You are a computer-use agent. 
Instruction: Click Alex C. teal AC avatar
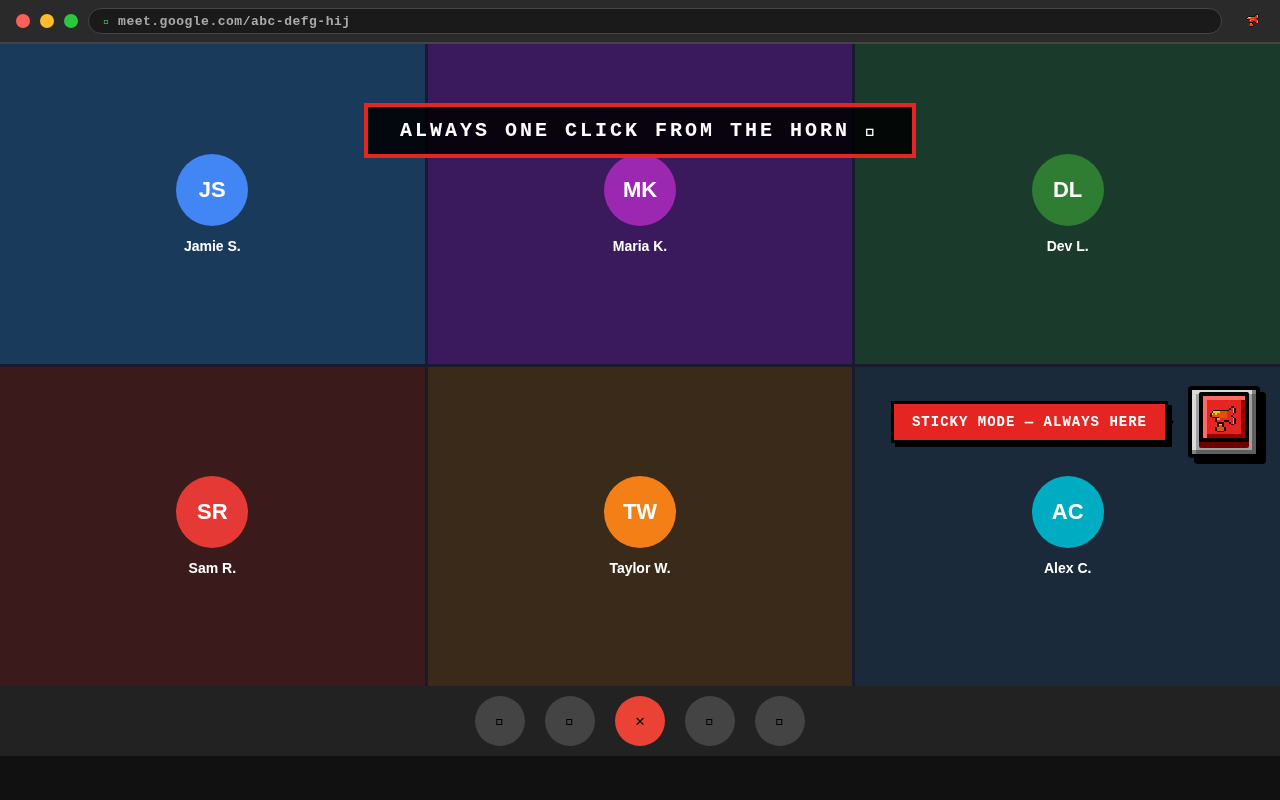point(1068,512)
